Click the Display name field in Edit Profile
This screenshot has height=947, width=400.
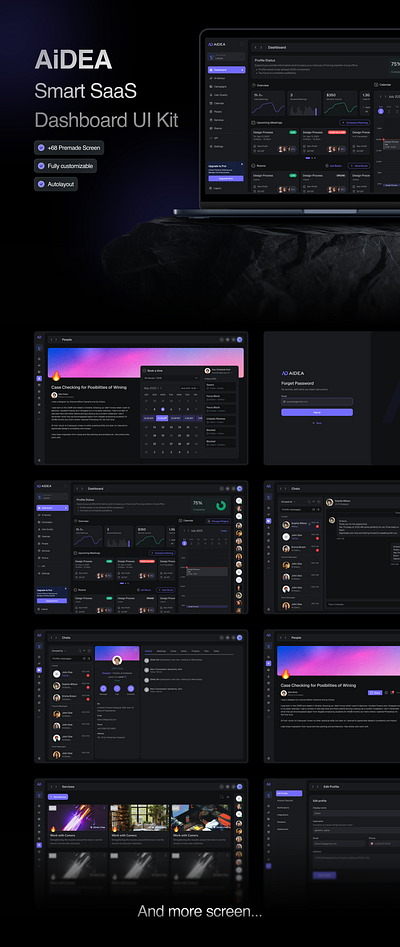356,813
